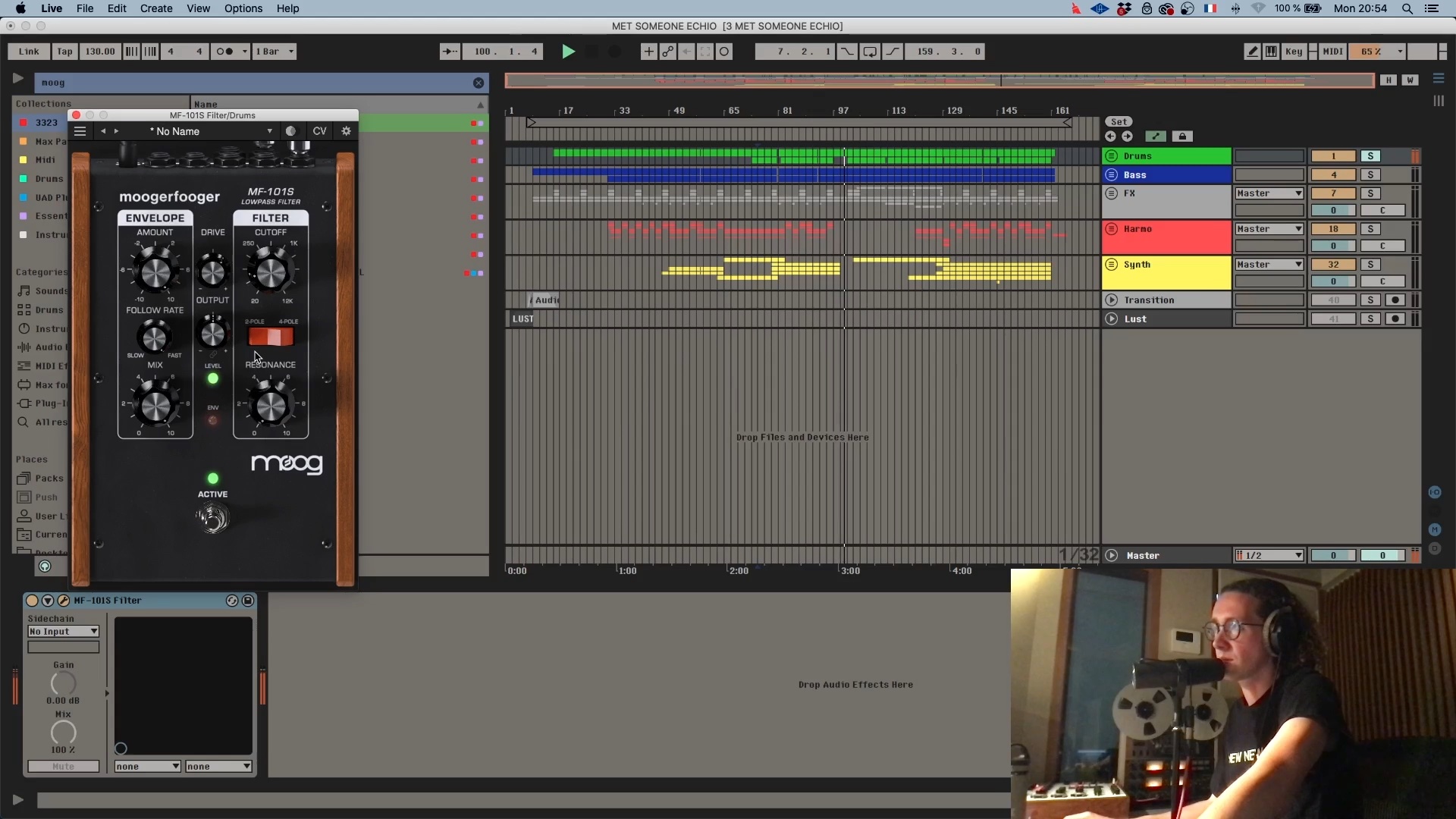Toggle the metronome button
This screenshot has height=819, width=1456.
[x=225, y=52]
